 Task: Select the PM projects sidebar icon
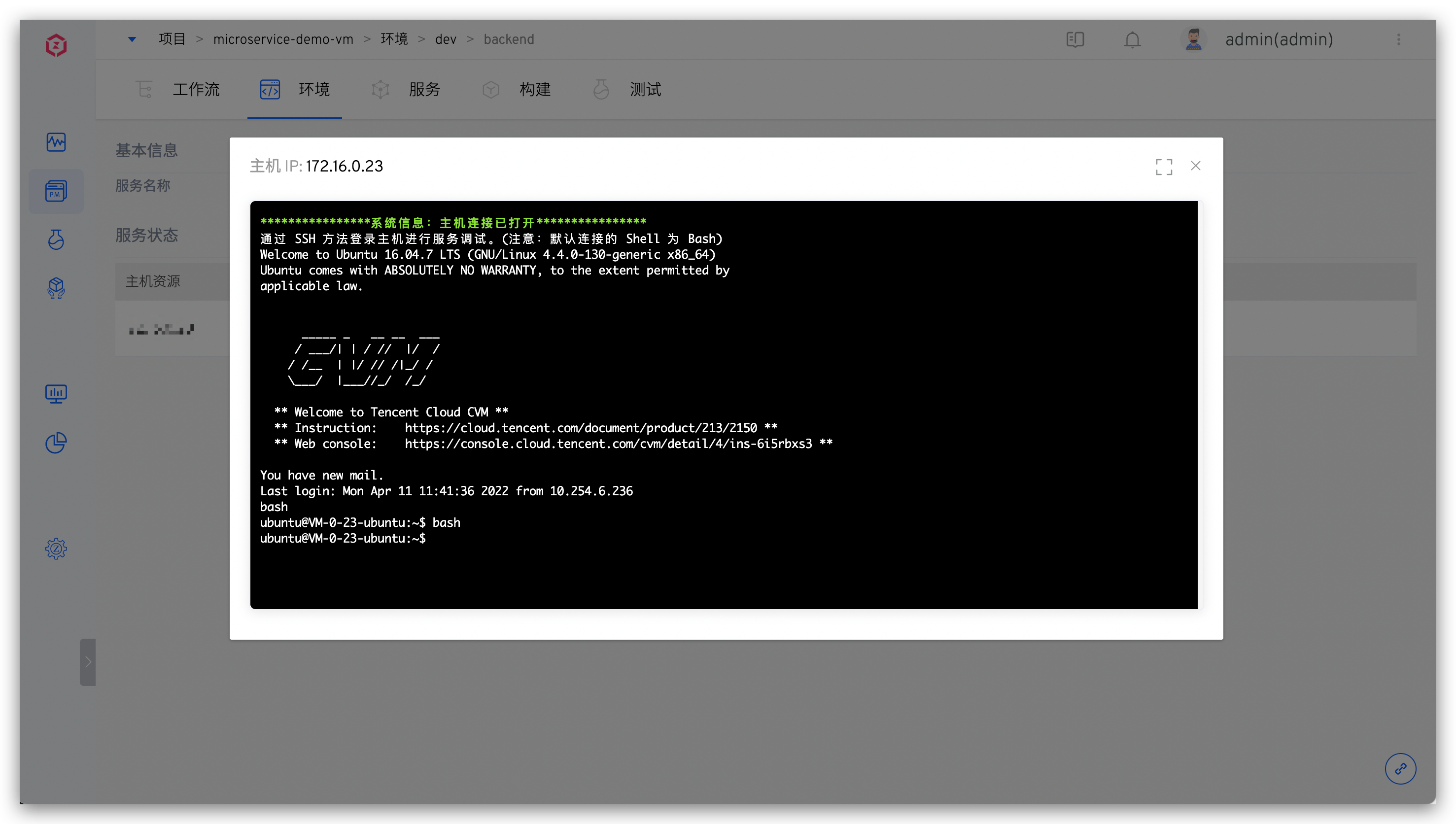(56, 191)
